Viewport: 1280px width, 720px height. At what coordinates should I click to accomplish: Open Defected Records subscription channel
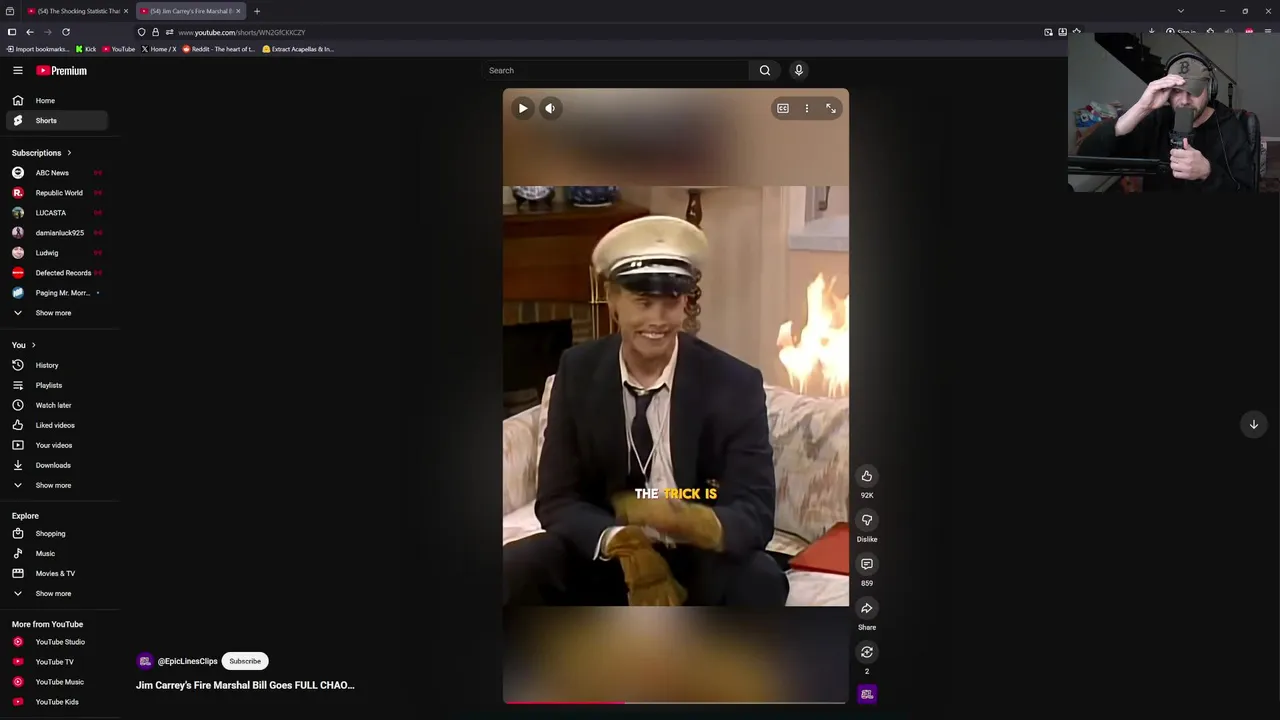point(58,273)
